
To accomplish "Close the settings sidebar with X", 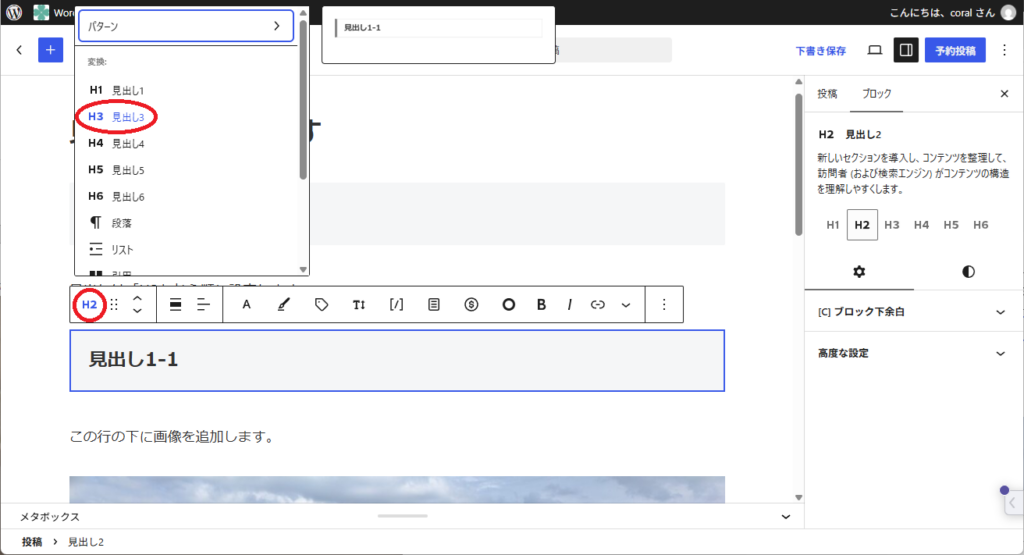I will coord(1004,94).
